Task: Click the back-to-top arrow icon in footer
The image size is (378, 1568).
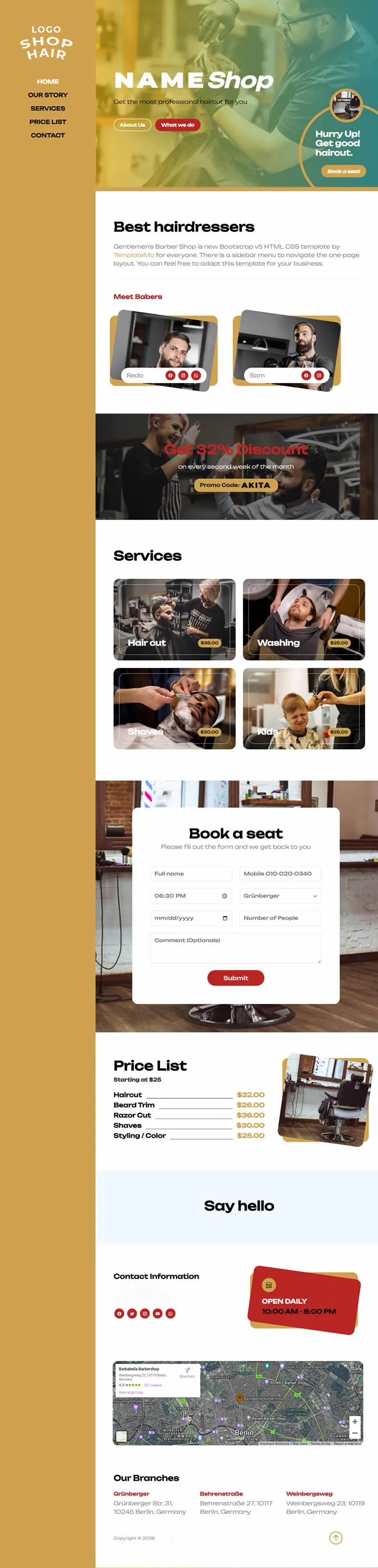Action: [x=335, y=1538]
